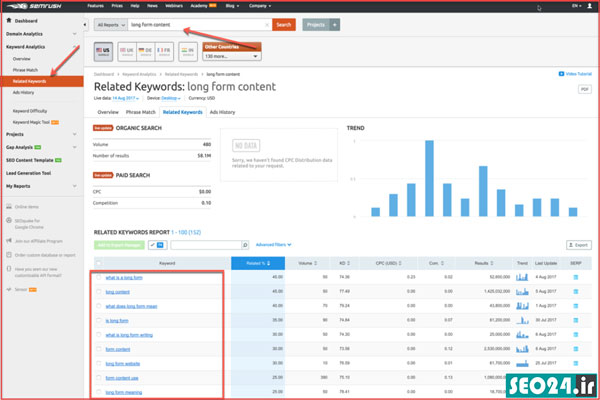Open Keyword Magic Tool in sidebar
Screen dimensions: 600x400
coord(31,122)
